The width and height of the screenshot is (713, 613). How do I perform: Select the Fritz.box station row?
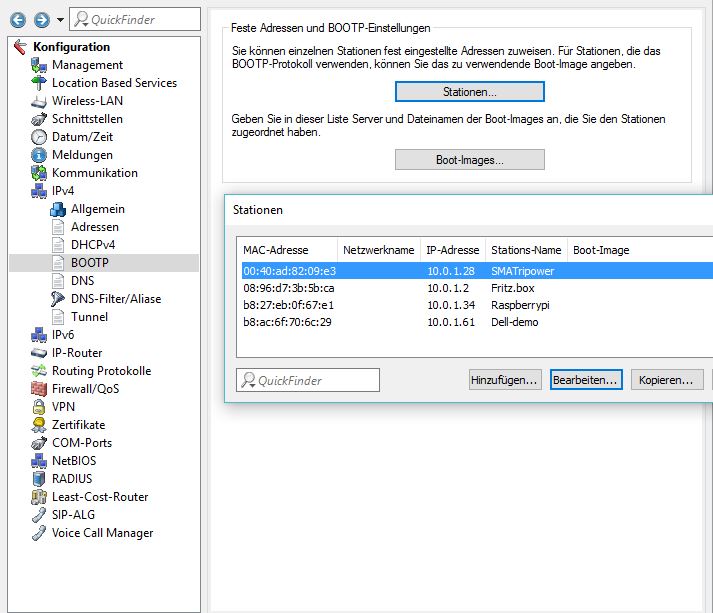[475, 288]
